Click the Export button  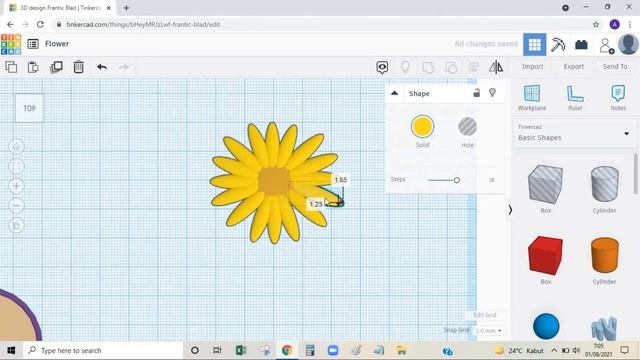coord(574,67)
